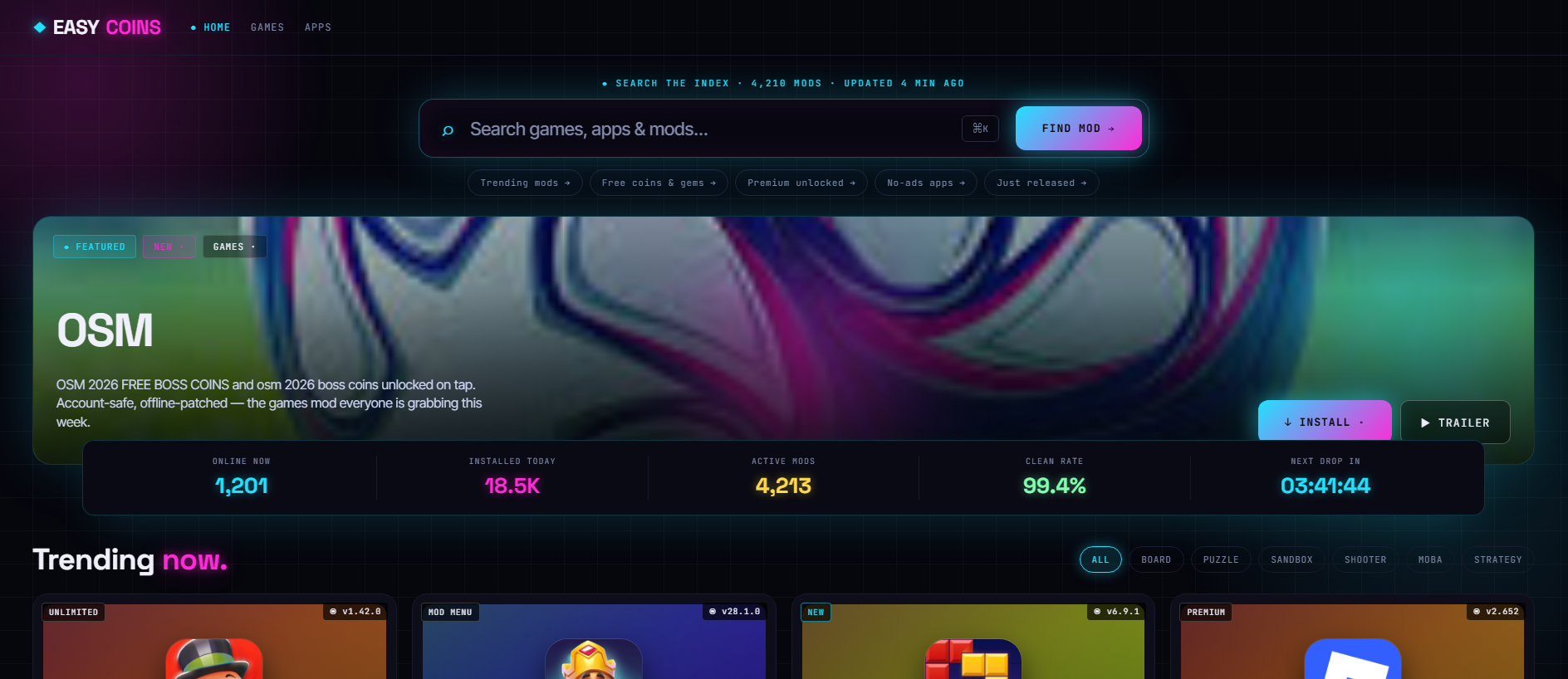Click the crowned king app icon on the MOD MENU card
The height and width of the screenshot is (679, 1568).
[593, 658]
